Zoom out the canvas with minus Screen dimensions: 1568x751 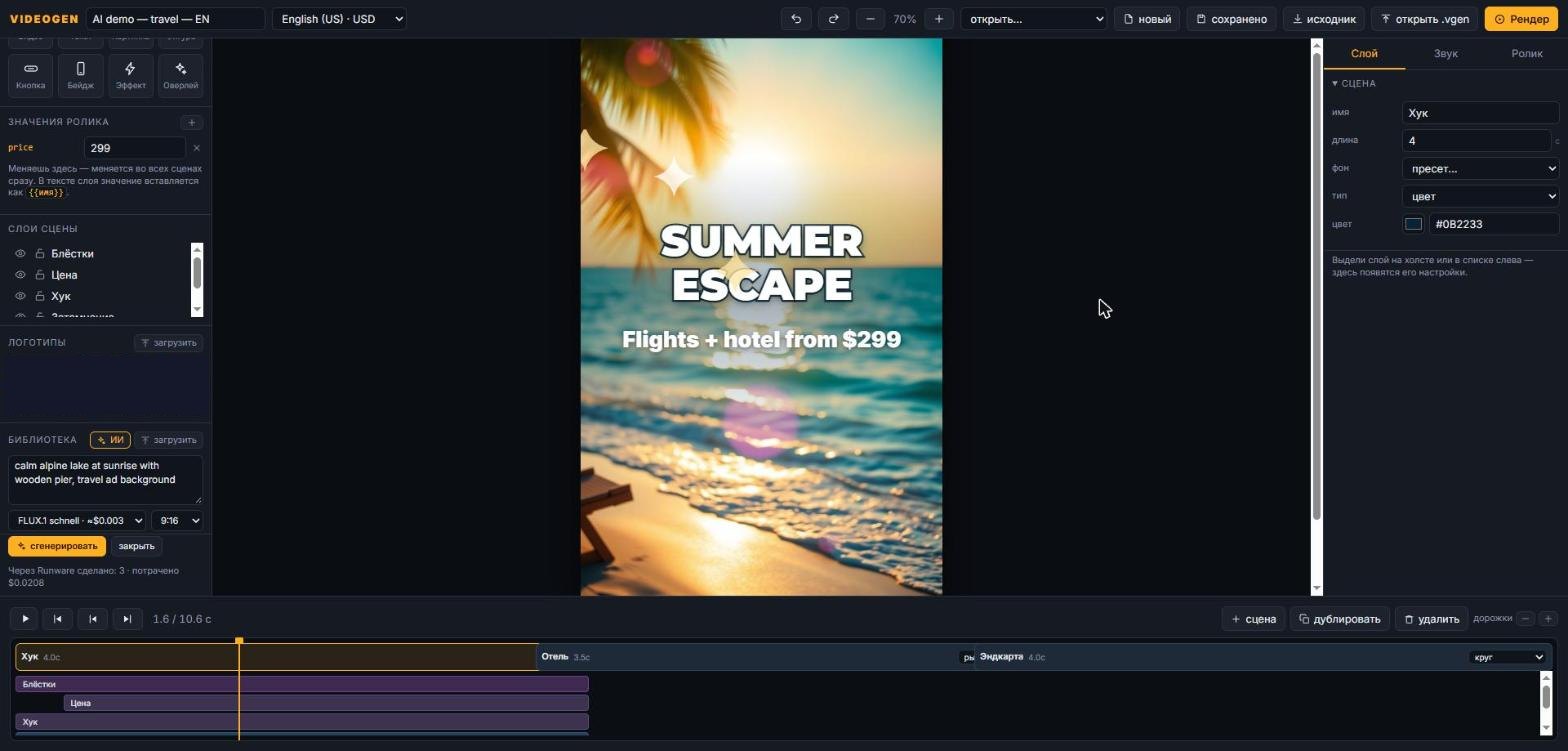(x=870, y=19)
